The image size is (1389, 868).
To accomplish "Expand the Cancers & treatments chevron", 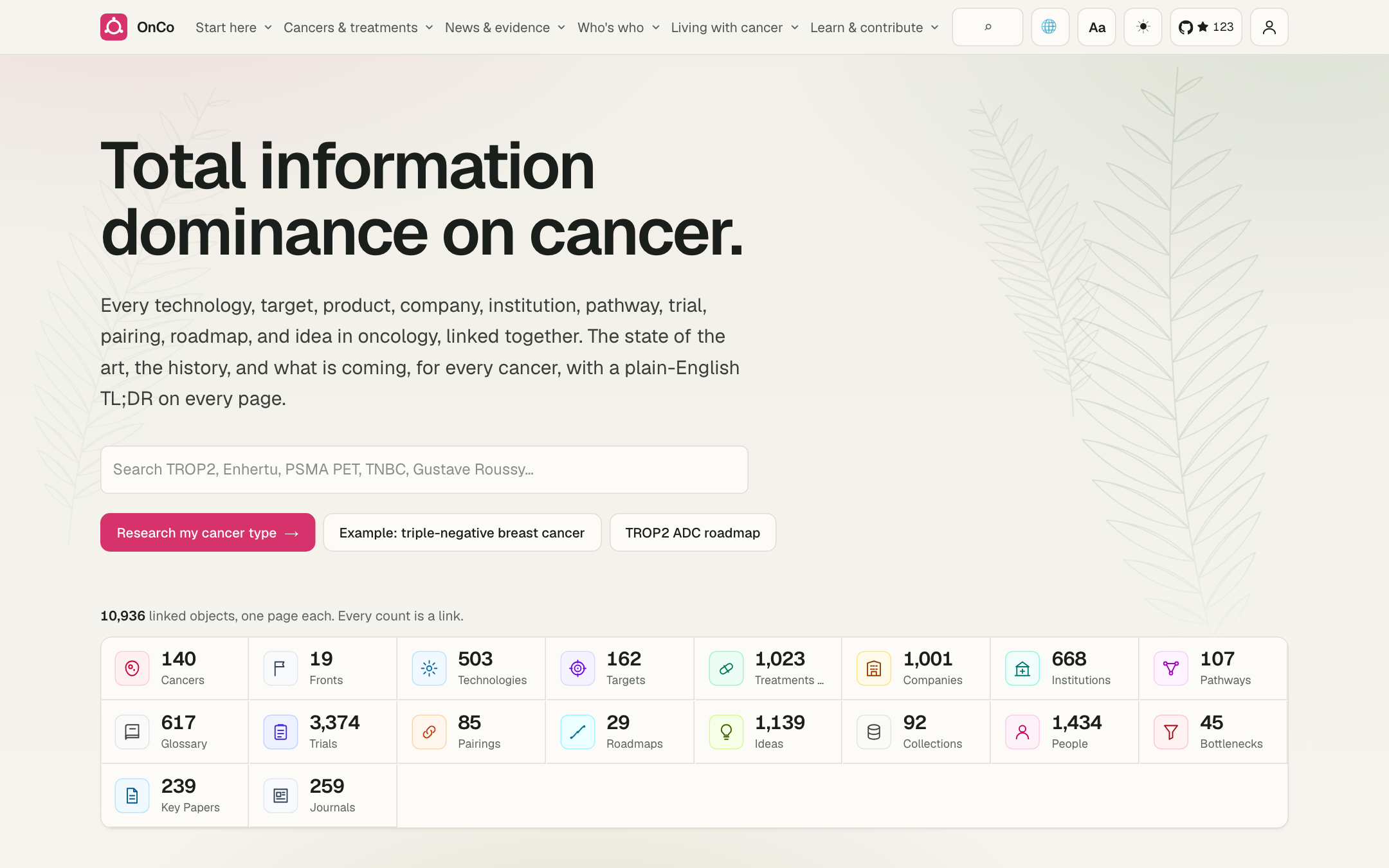I will pos(430,28).
